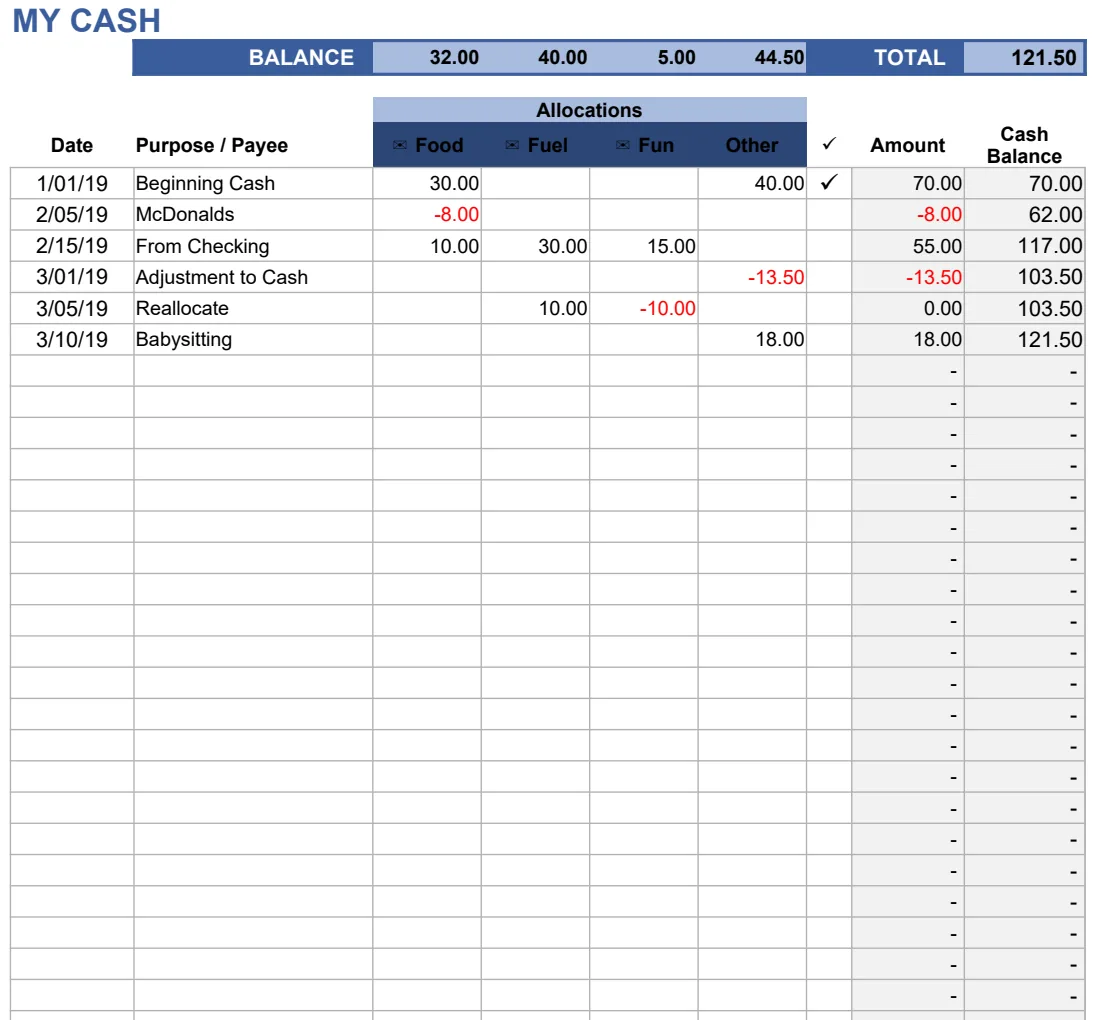The height and width of the screenshot is (1020, 1095).
Task: Select Amount 70.00 in Beginning Cash row
Action: [908, 184]
